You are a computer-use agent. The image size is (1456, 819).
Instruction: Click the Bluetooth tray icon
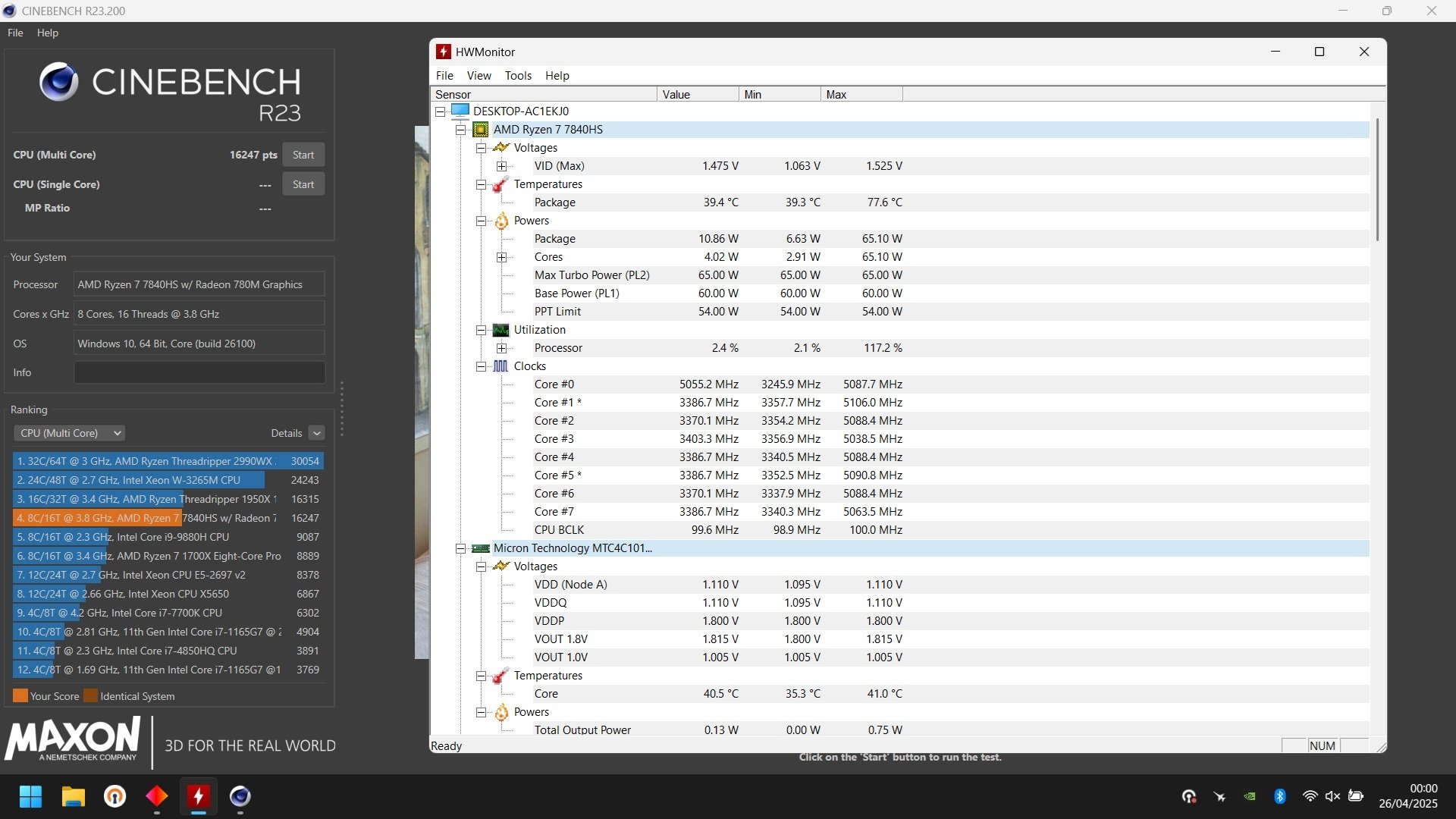click(1280, 796)
